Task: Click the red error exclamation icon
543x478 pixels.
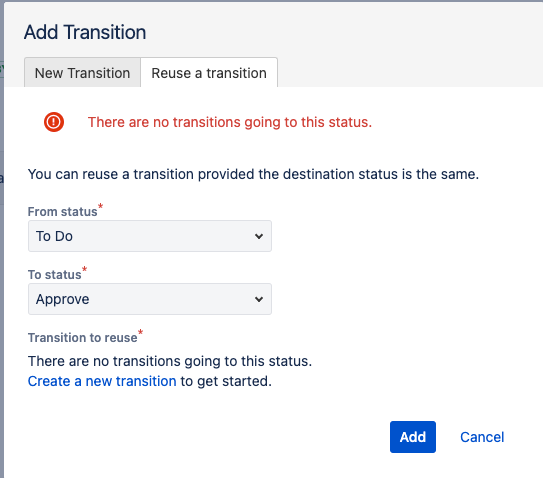Action: point(54,122)
